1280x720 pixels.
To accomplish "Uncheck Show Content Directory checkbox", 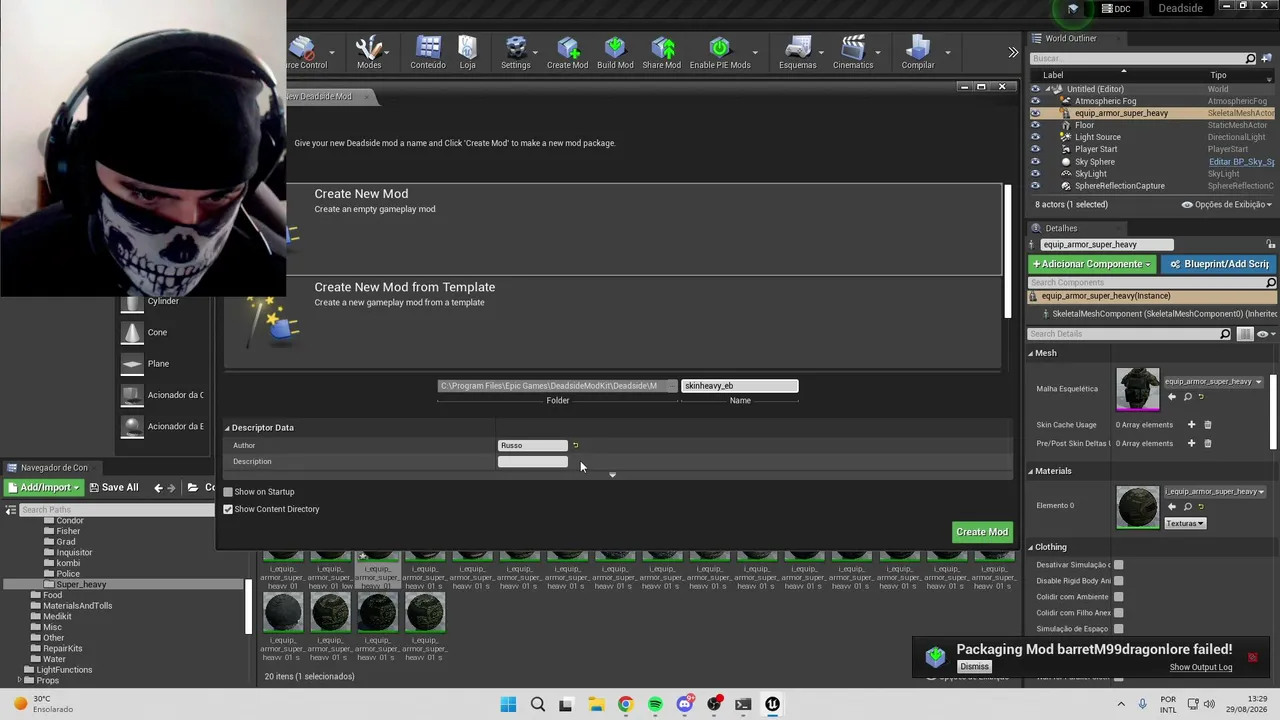I will (228, 509).
